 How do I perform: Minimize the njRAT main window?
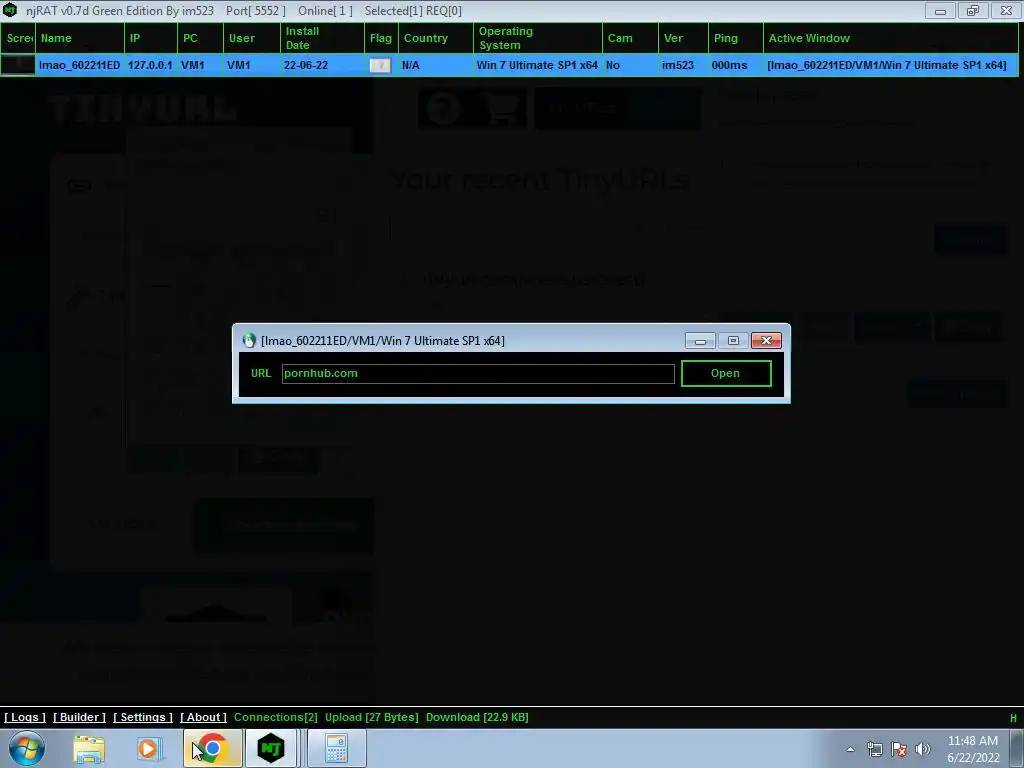(940, 11)
